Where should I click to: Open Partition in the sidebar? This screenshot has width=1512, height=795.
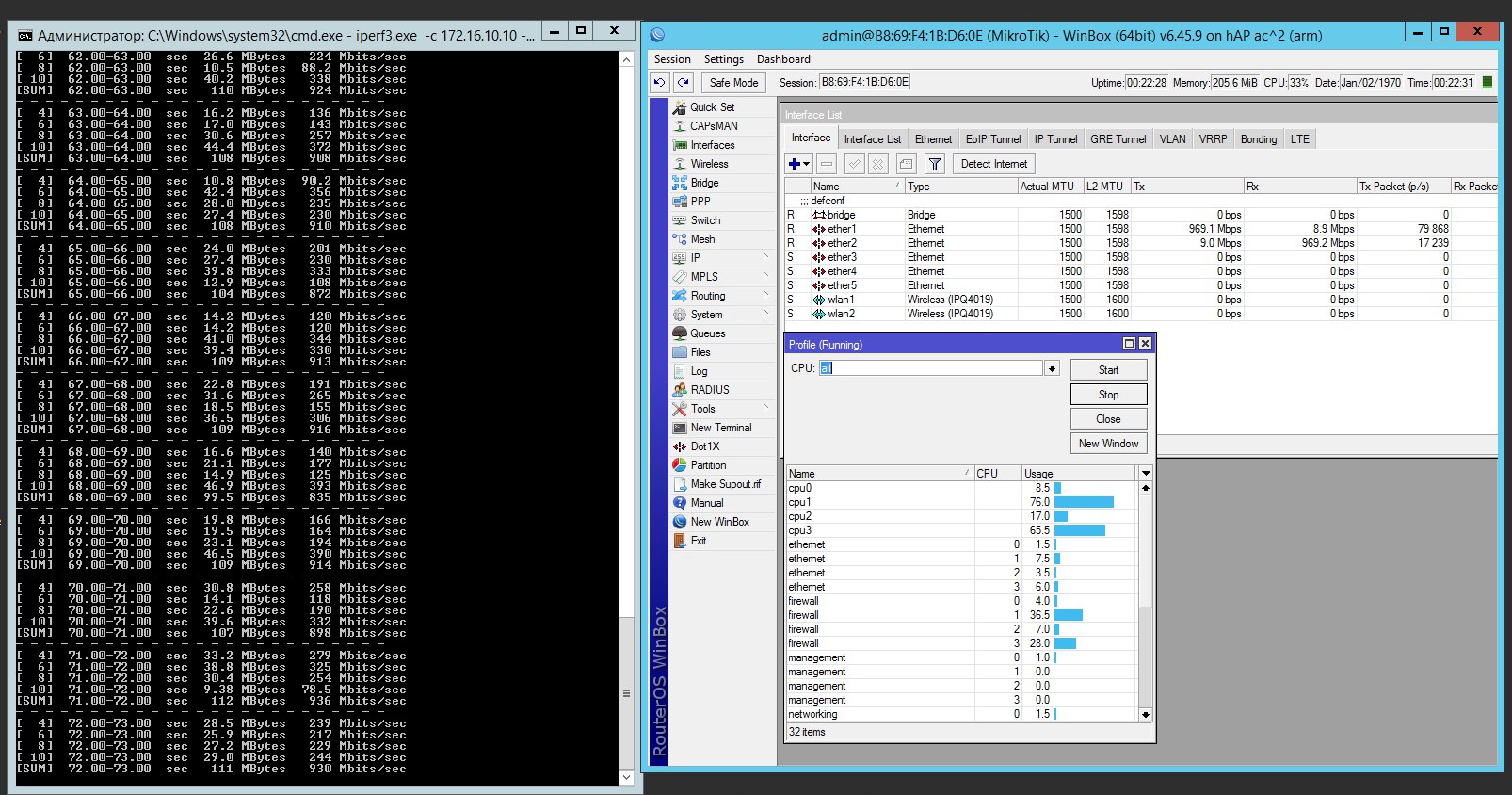(708, 465)
